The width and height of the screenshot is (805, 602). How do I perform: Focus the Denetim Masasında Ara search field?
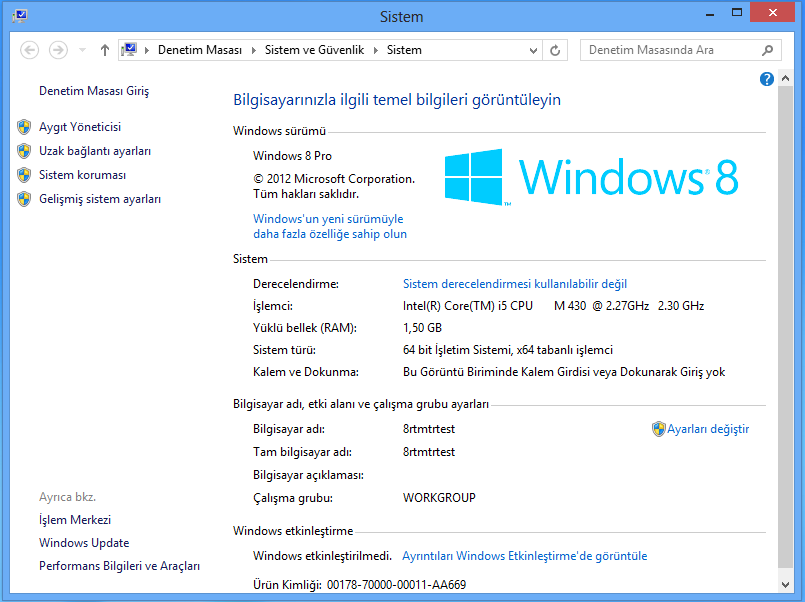670,50
